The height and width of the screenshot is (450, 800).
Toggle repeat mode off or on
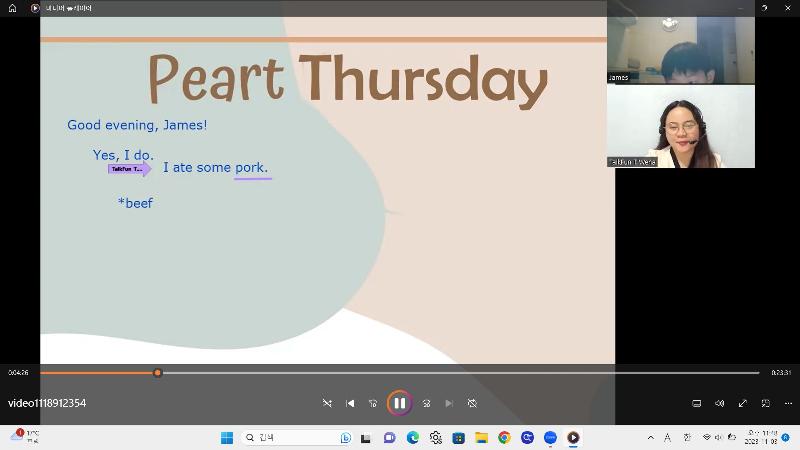coord(472,403)
